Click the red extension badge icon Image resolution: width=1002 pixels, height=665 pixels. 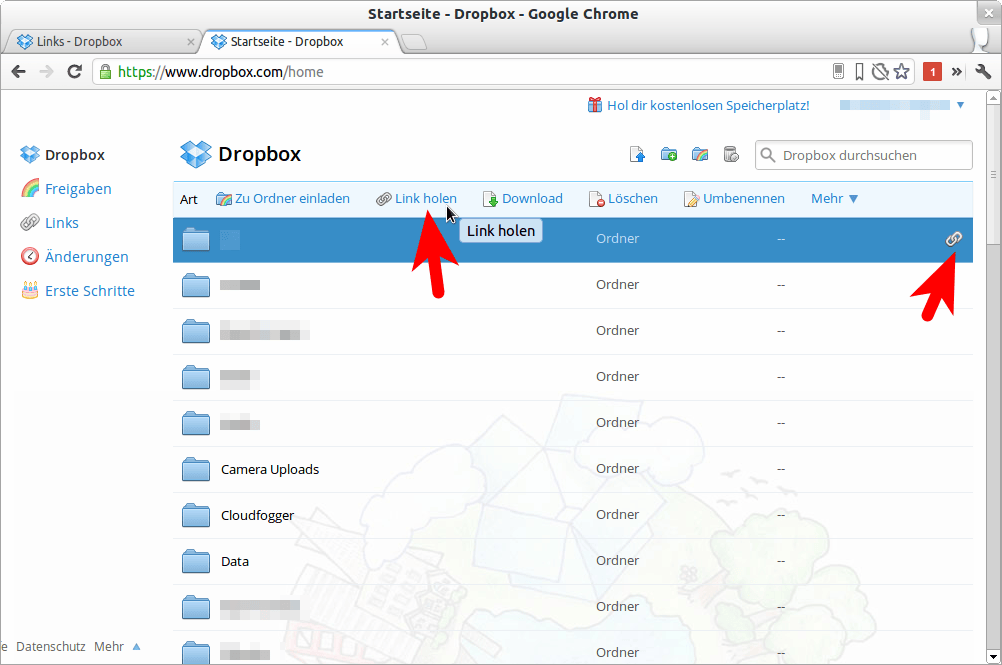[x=932, y=72]
